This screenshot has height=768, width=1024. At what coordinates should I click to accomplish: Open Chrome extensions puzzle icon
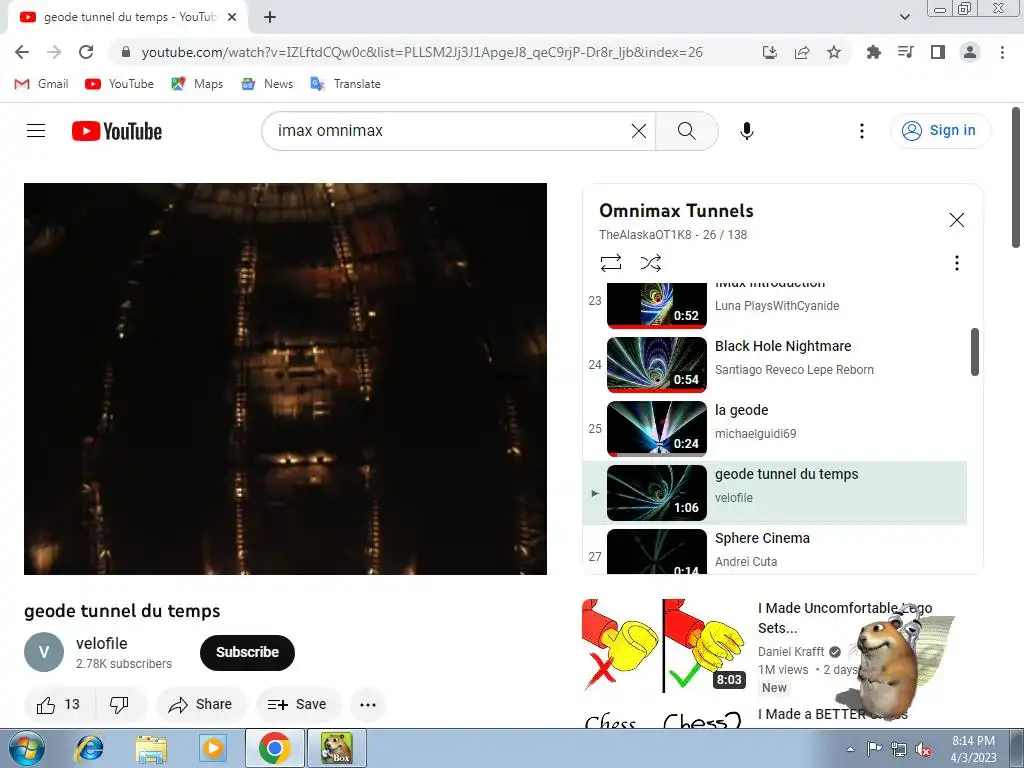click(873, 52)
